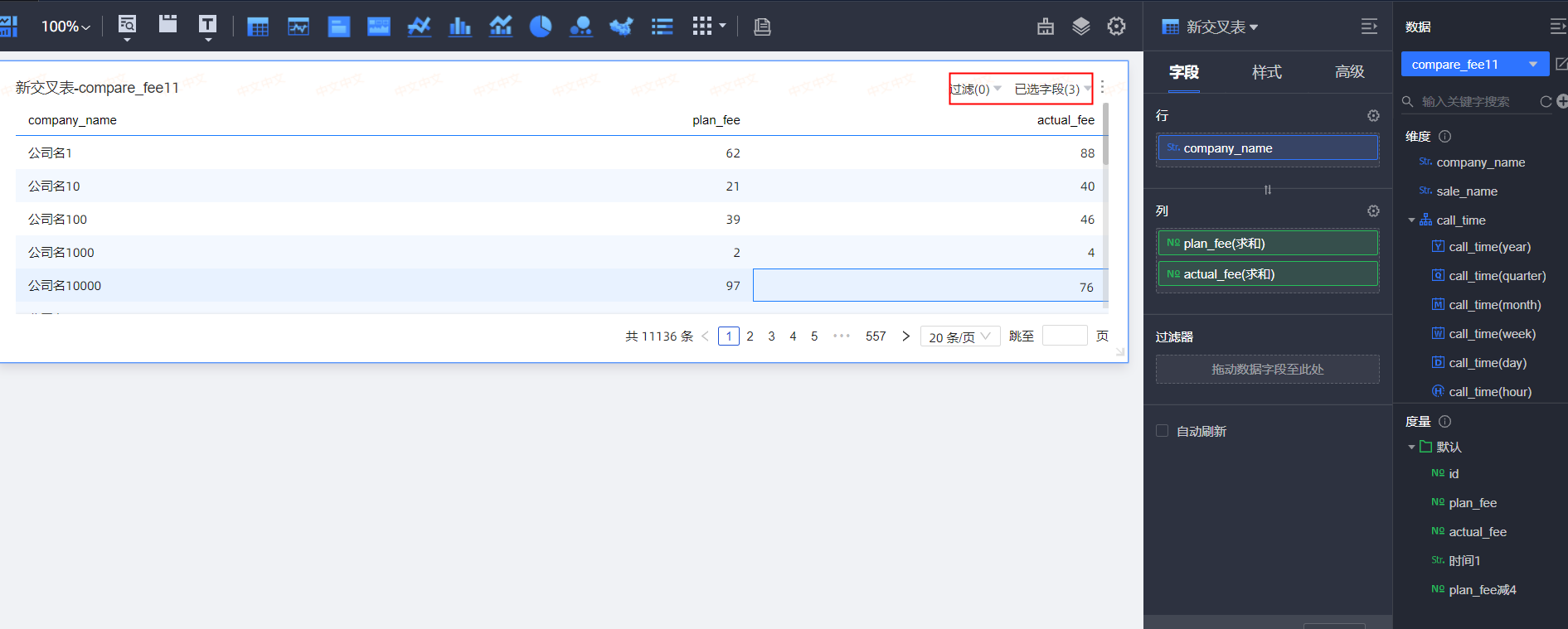Click the 跳至 page number input
This screenshot has width=1568, height=629.
point(1064,336)
